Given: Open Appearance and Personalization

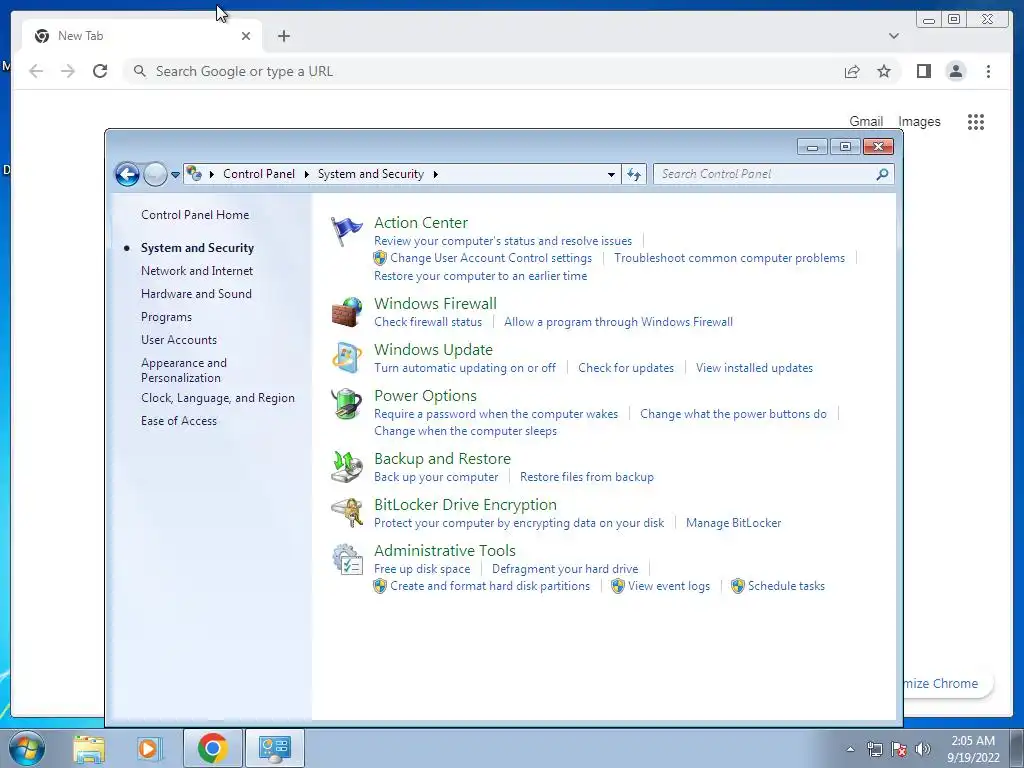Looking at the screenshot, I should [184, 370].
